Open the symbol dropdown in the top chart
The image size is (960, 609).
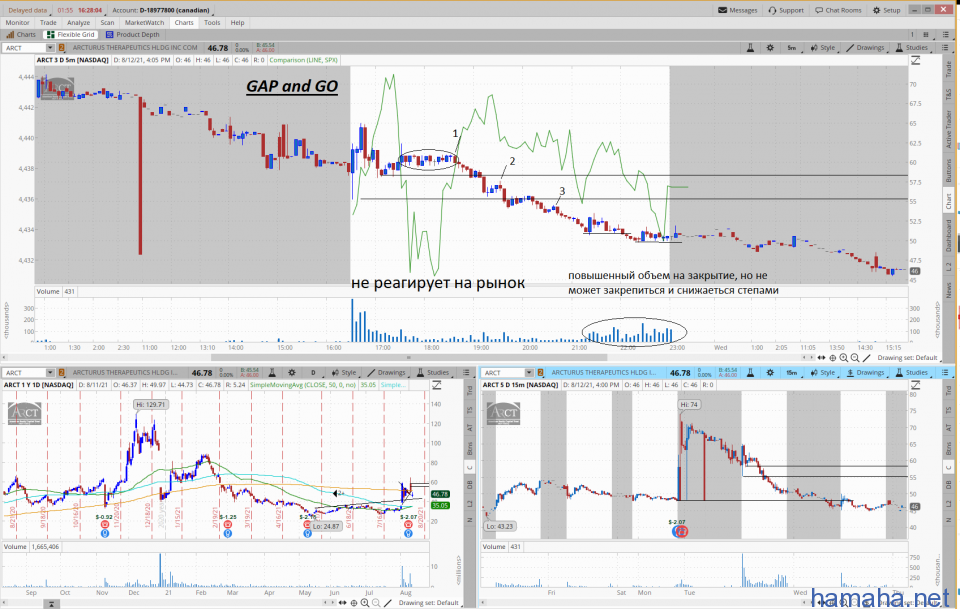pyautogui.click(x=50, y=48)
